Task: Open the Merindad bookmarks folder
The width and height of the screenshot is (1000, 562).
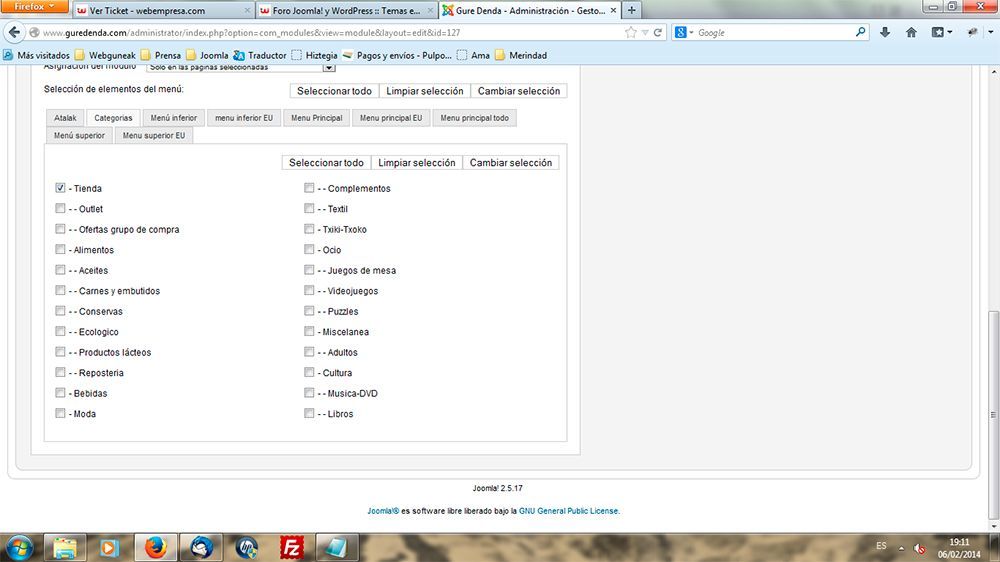Action: pos(521,55)
